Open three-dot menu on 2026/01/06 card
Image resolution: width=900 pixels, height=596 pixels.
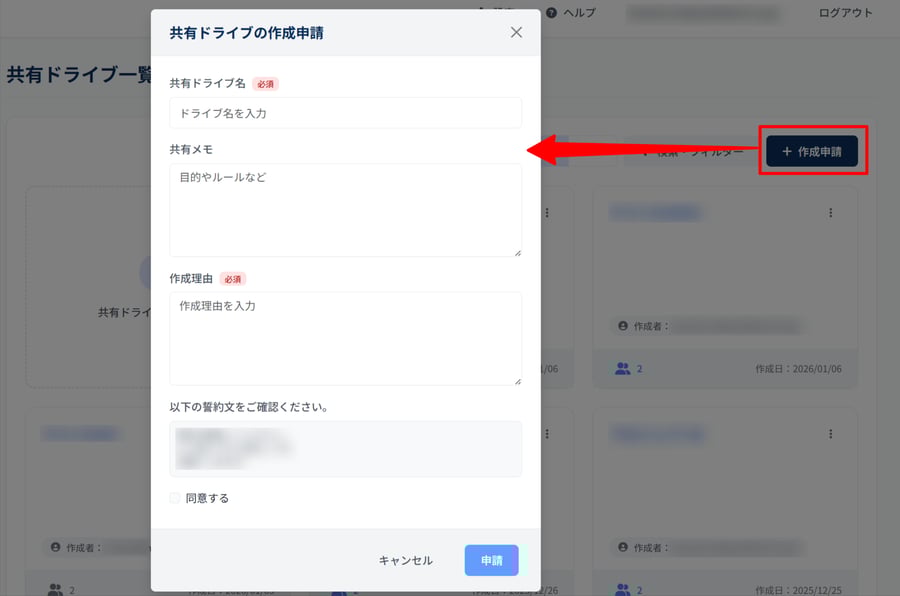pyautogui.click(x=830, y=213)
